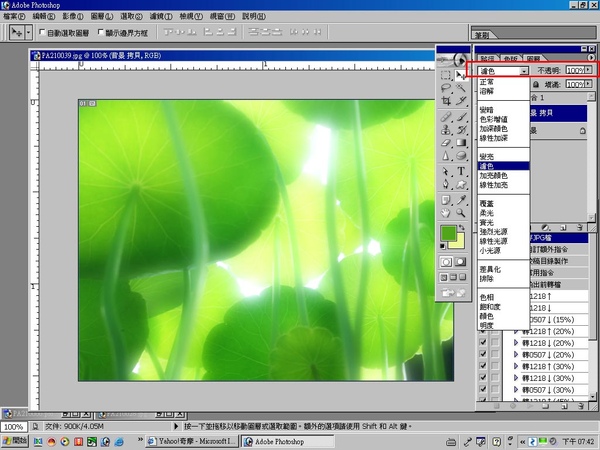Image resolution: width=600 pixels, height=450 pixels.
Task: Open the 檔案 menu
Action: coord(14,16)
